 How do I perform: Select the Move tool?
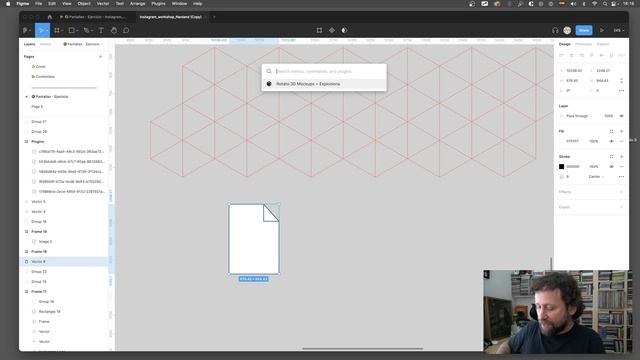coord(41,30)
